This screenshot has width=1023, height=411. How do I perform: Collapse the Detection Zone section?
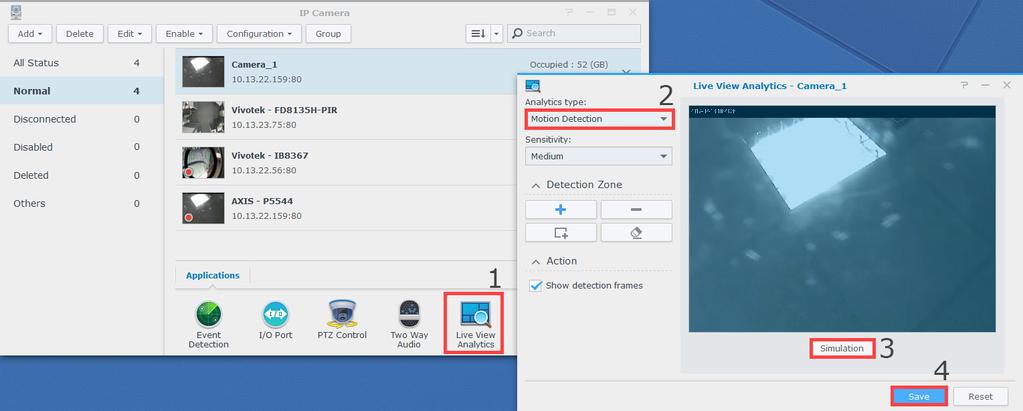click(x=536, y=185)
